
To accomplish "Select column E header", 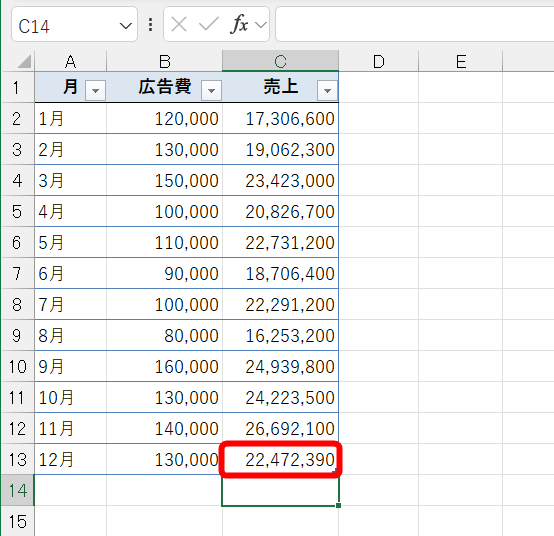I will (x=461, y=61).
